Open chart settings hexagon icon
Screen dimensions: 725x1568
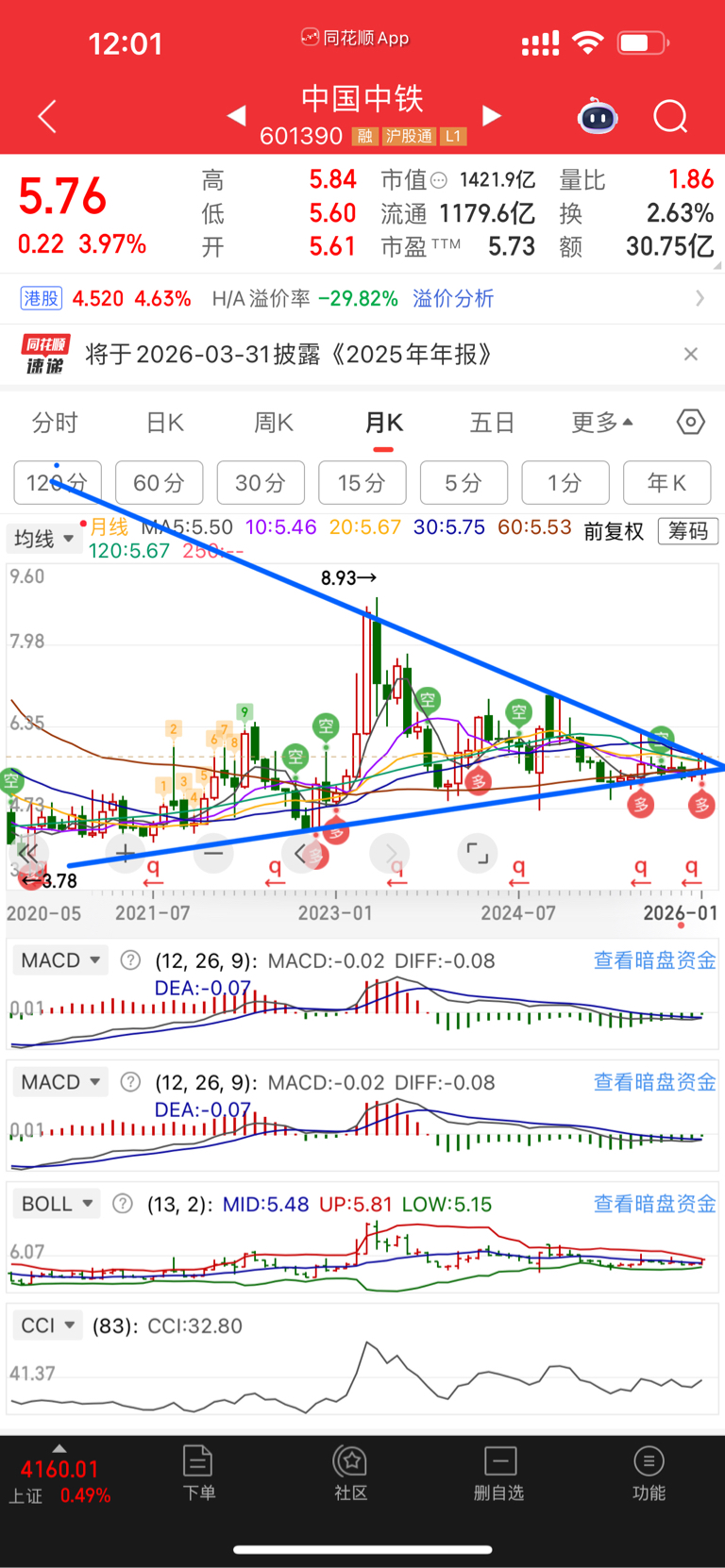coord(691,422)
